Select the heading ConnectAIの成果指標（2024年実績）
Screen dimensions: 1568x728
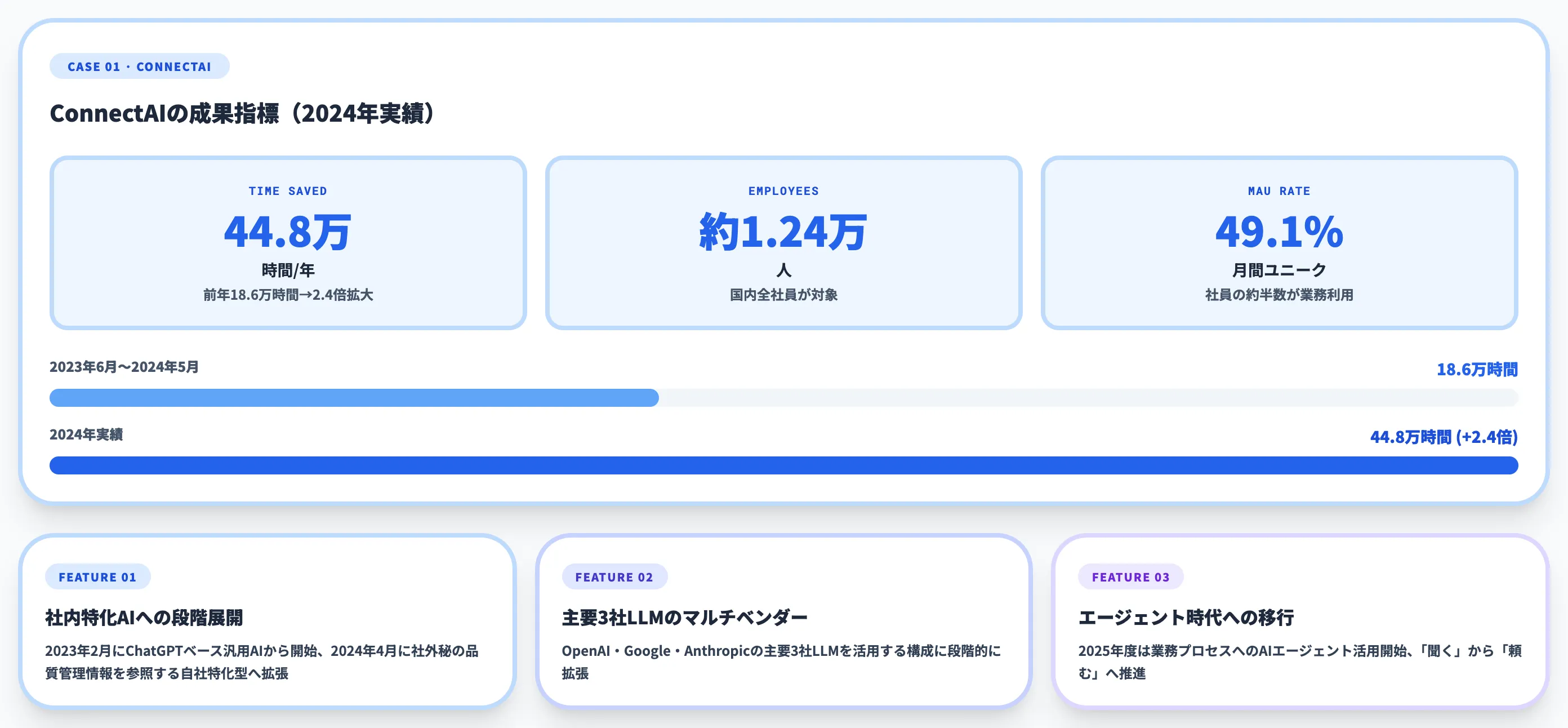point(242,113)
